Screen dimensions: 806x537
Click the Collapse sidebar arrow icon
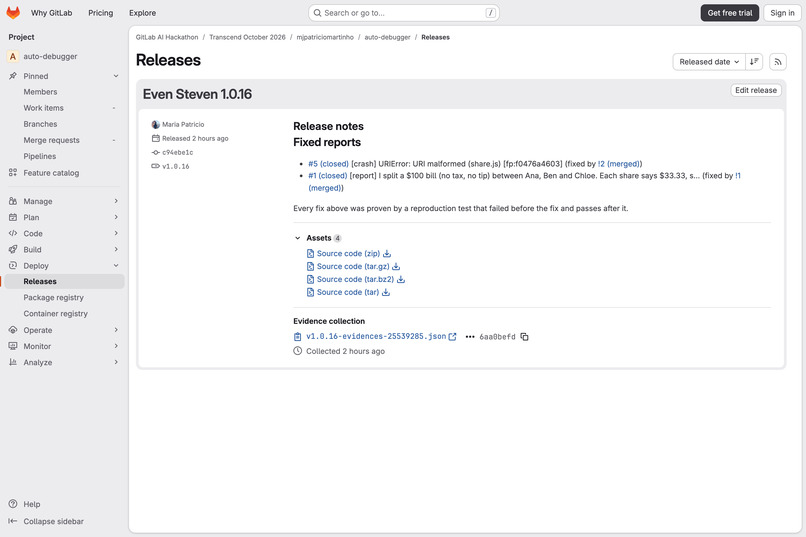[x=13, y=521]
